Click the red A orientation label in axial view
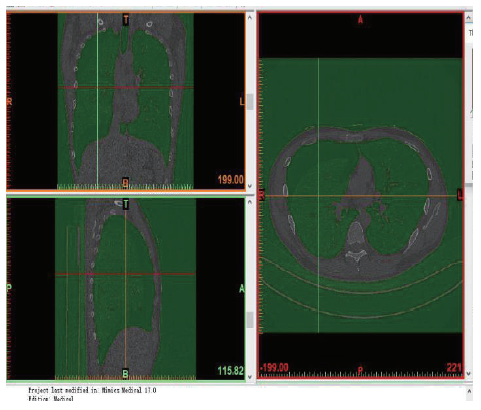The height and width of the screenshot is (410, 481). [x=360, y=20]
